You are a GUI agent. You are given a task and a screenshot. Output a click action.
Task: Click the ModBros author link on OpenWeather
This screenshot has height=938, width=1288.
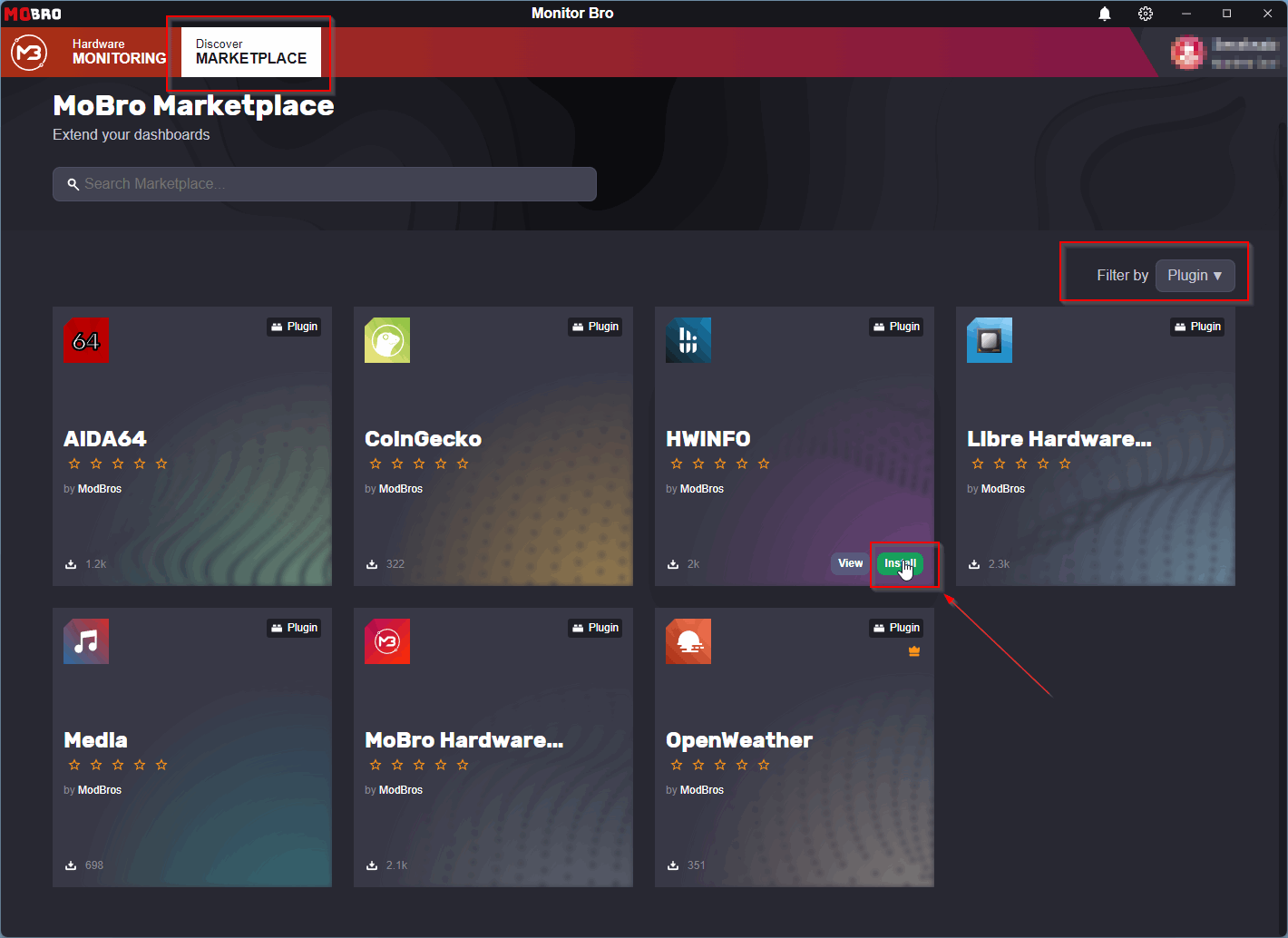click(702, 790)
